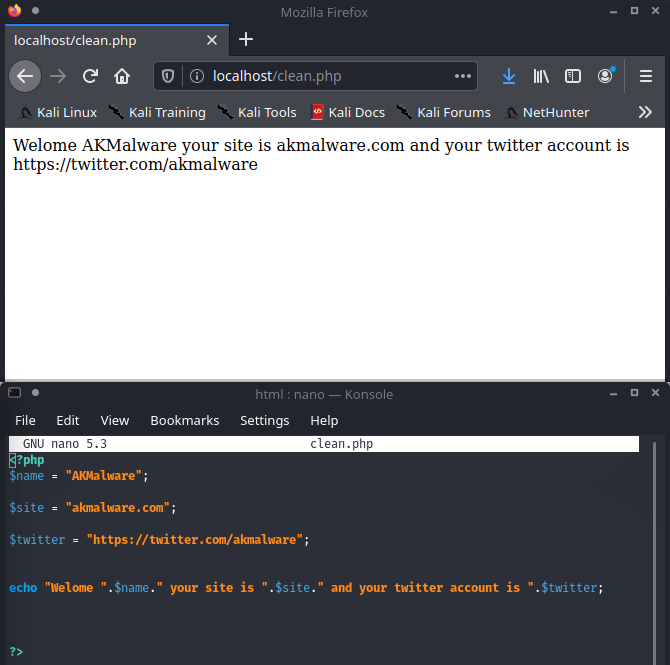This screenshot has width=670, height=665.
Task: Click the Firefox back arrow button
Action: tap(25, 76)
